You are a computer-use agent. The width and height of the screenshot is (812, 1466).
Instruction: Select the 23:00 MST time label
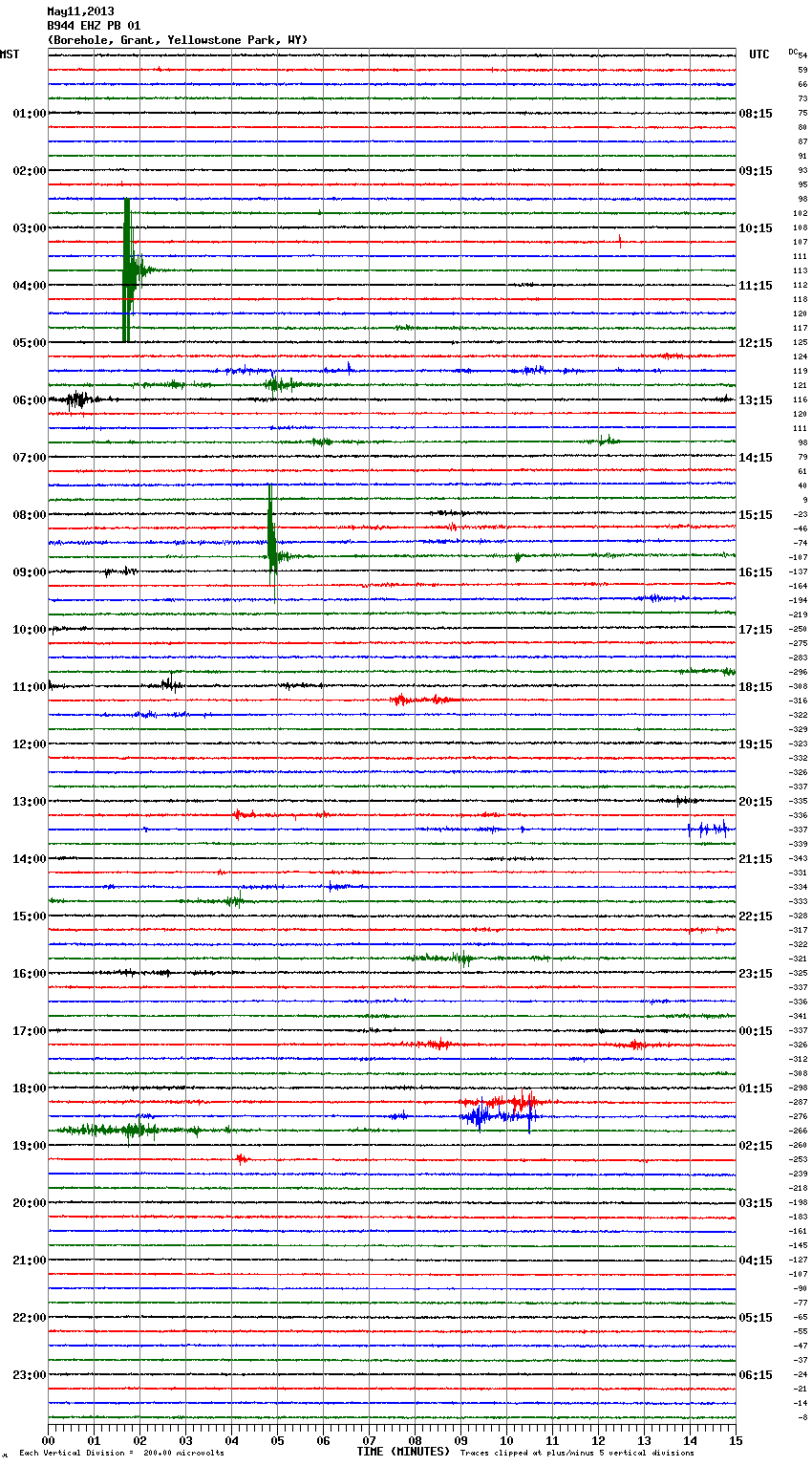(30, 1375)
